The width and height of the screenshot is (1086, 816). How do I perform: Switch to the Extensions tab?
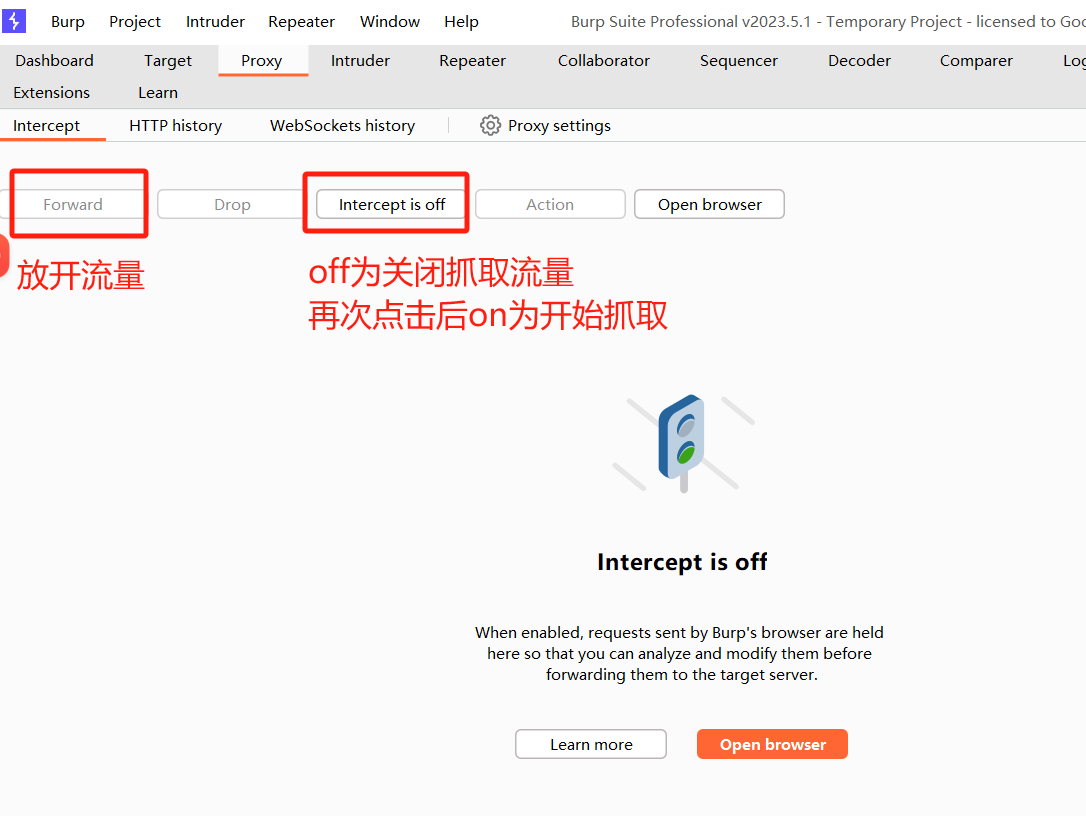coord(51,93)
